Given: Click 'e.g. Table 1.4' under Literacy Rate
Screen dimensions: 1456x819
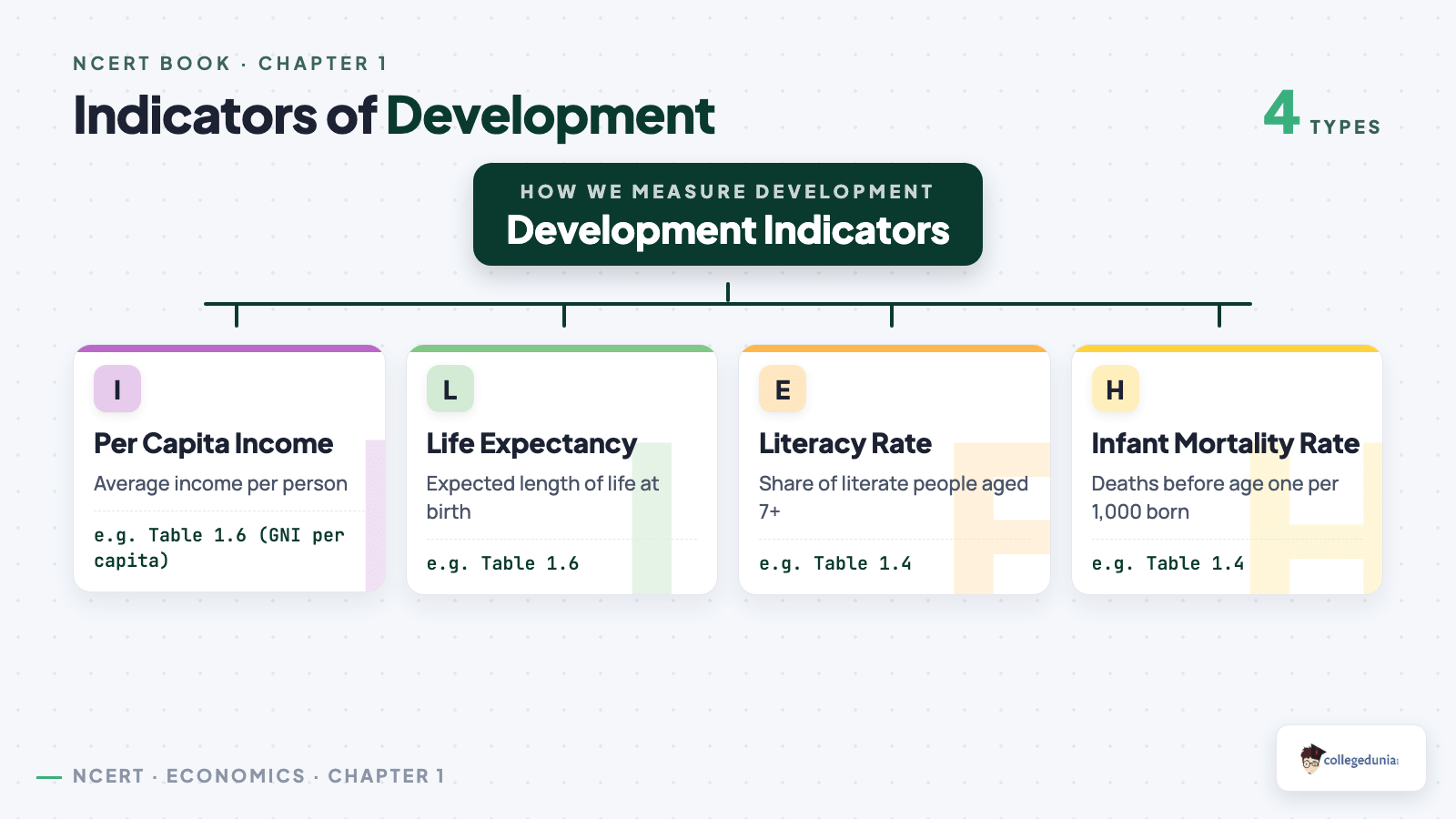Looking at the screenshot, I should [x=835, y=563].
